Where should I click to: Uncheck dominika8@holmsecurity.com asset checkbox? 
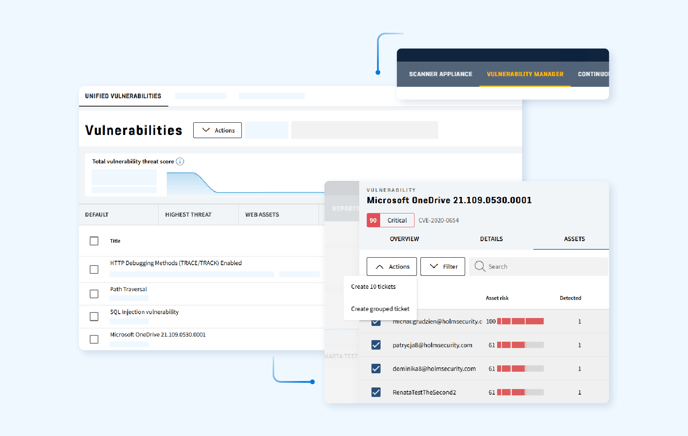click(x=376, y=368)
